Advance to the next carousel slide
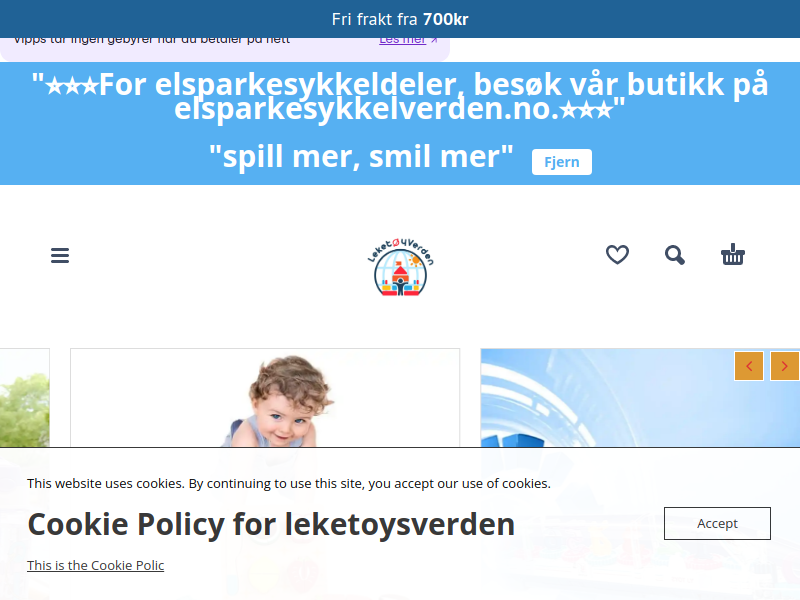This screenshot has width=800, height=600. click(x=785, y=366)
